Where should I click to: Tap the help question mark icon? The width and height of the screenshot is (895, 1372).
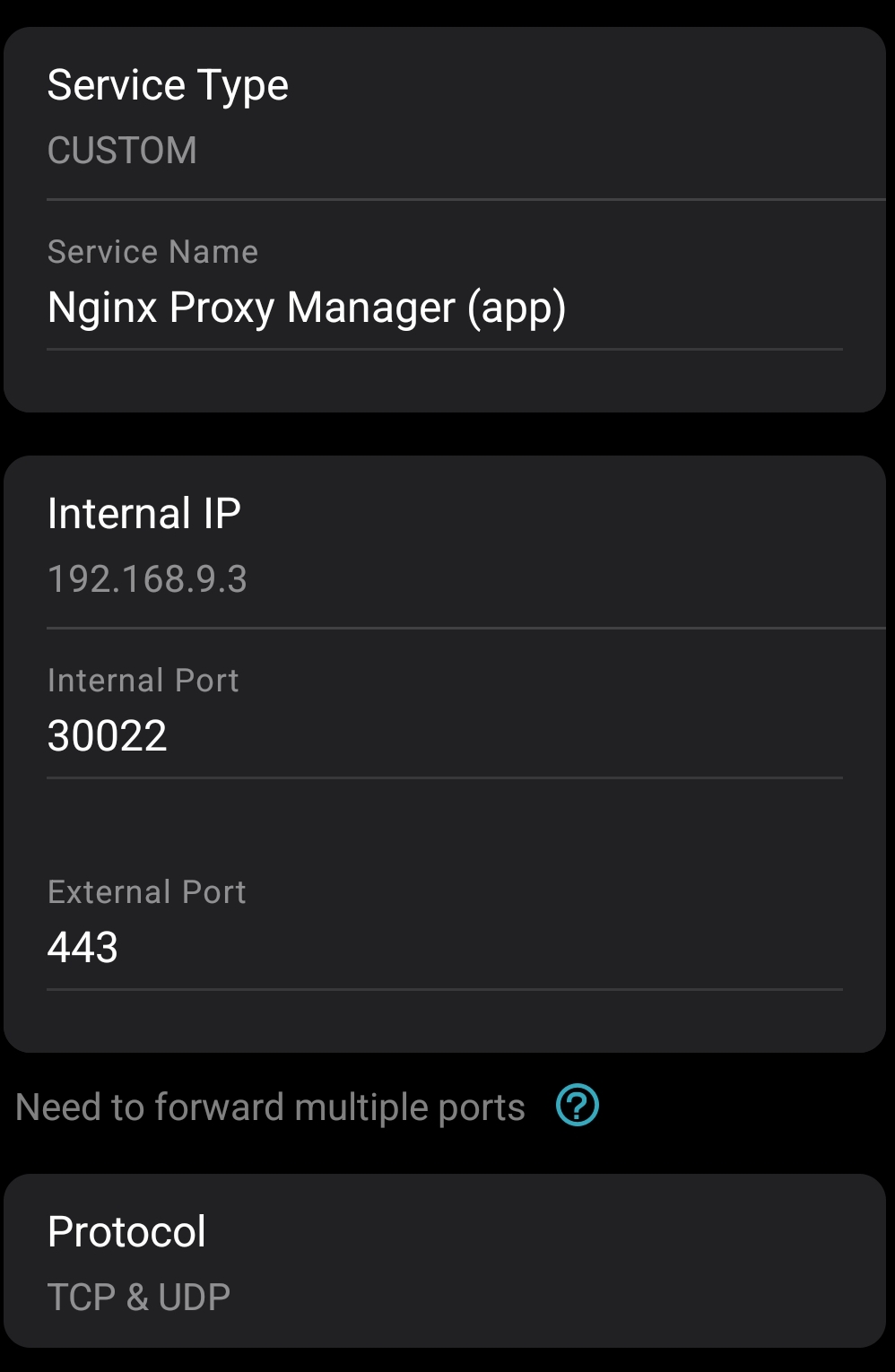coord(577,1105)
